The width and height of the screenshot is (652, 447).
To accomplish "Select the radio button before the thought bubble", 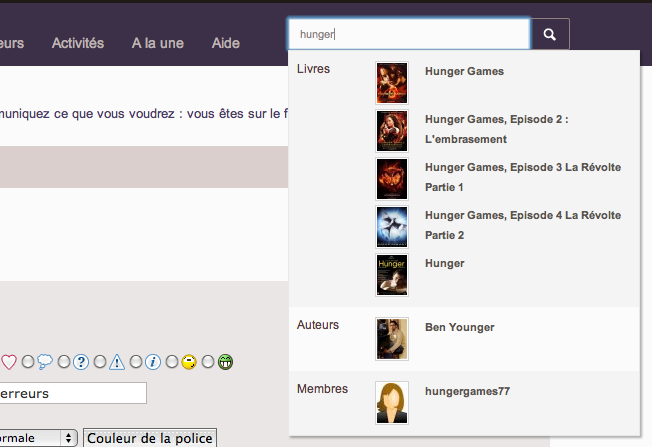I will (28, 362).
